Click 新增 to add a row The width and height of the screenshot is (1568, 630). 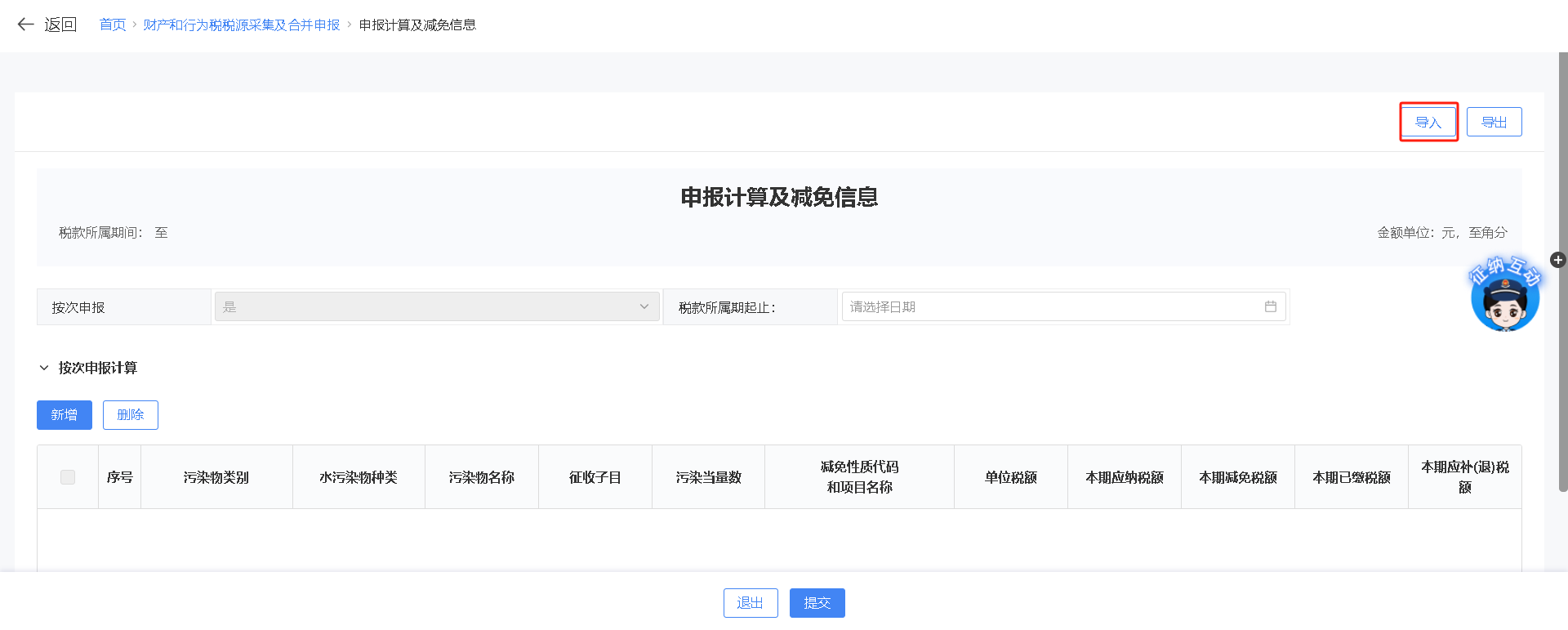pyautogui.click(x=65, y=415)
